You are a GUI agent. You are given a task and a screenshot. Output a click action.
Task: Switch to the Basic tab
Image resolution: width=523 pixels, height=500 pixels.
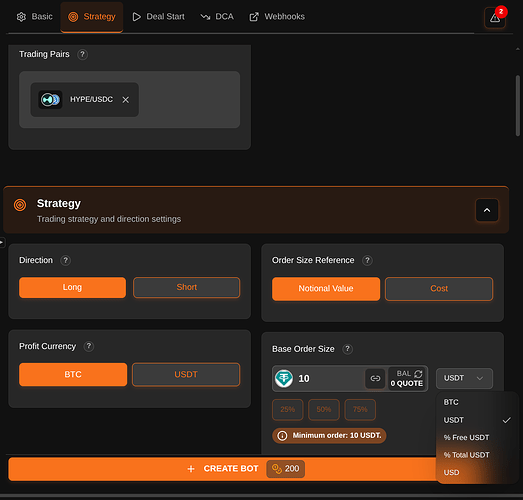(x=35, y=17)
